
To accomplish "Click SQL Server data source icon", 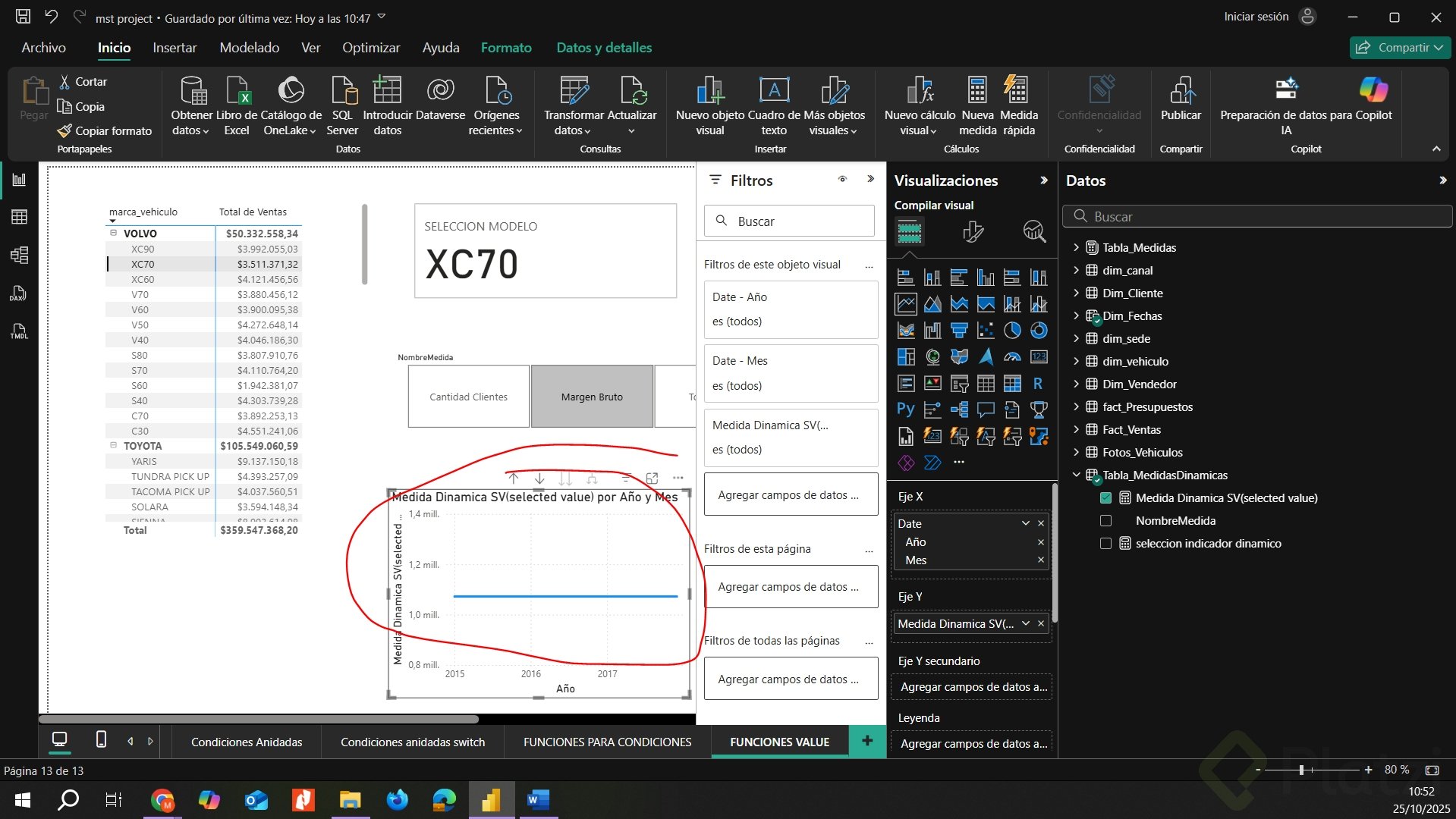I will (x=342, y=106).
